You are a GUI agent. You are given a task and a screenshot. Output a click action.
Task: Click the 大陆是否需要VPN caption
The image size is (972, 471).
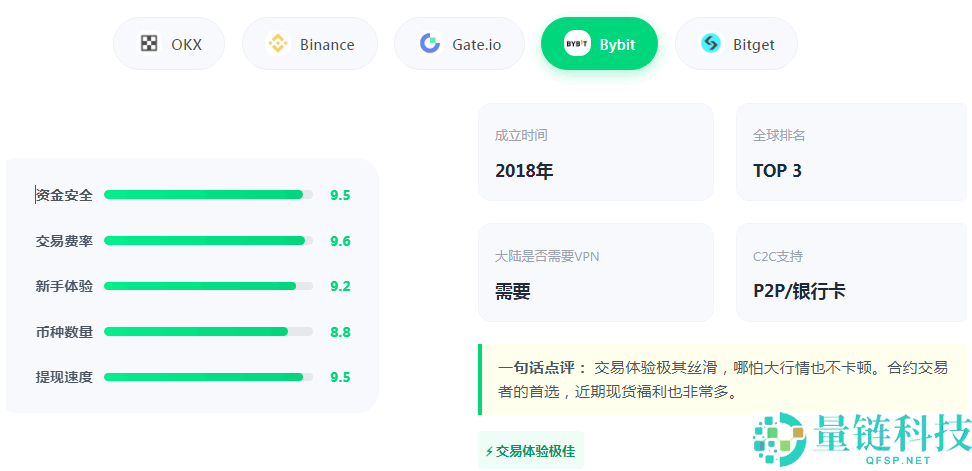[547, 257]
